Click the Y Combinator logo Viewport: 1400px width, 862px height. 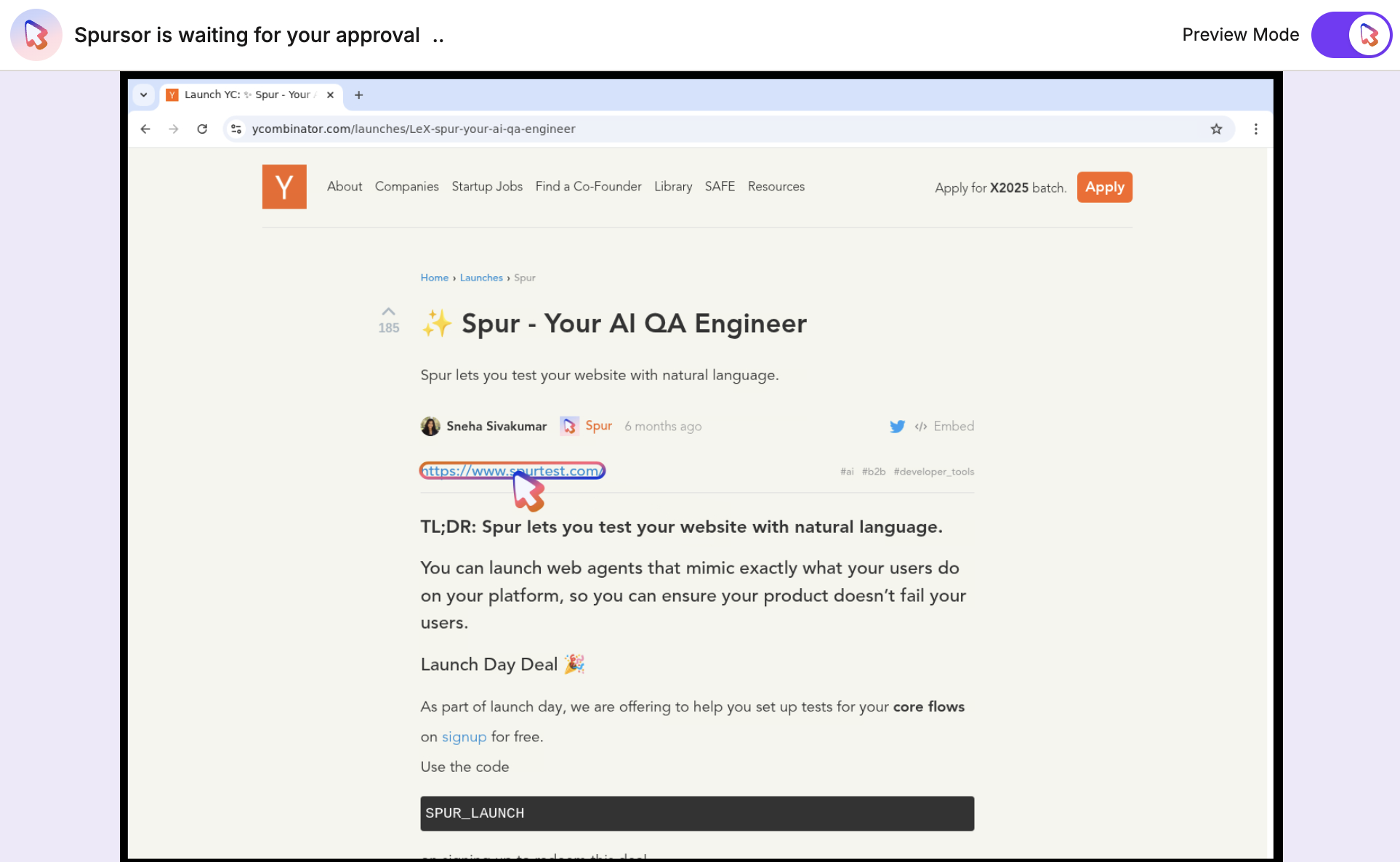[x=284, y=187]
